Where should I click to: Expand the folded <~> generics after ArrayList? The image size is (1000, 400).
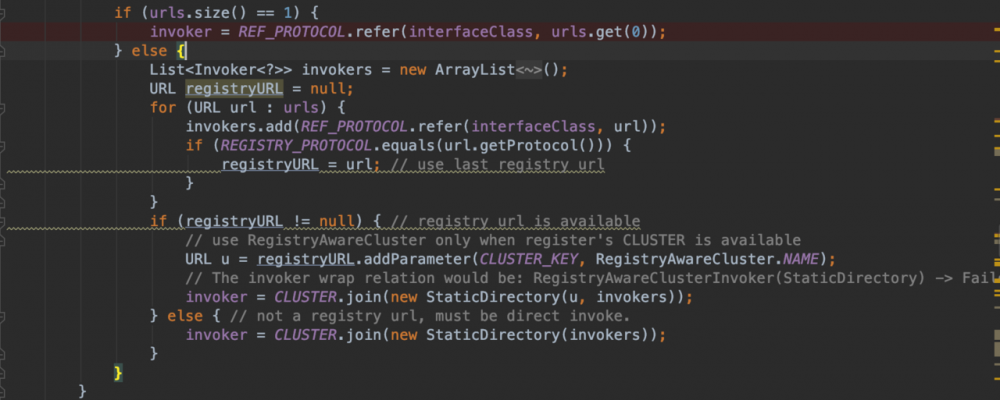(x=529, y=69)
